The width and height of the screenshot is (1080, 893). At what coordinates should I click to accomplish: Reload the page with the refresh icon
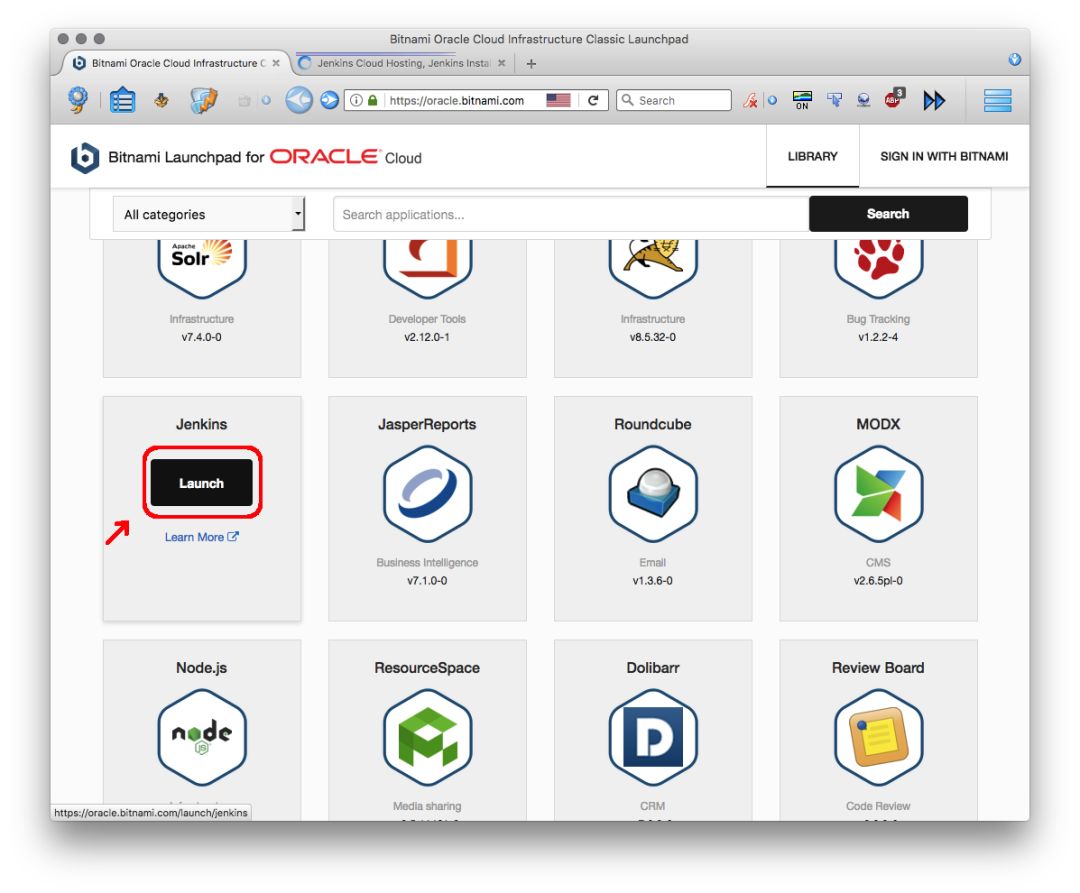pos(593,101)
